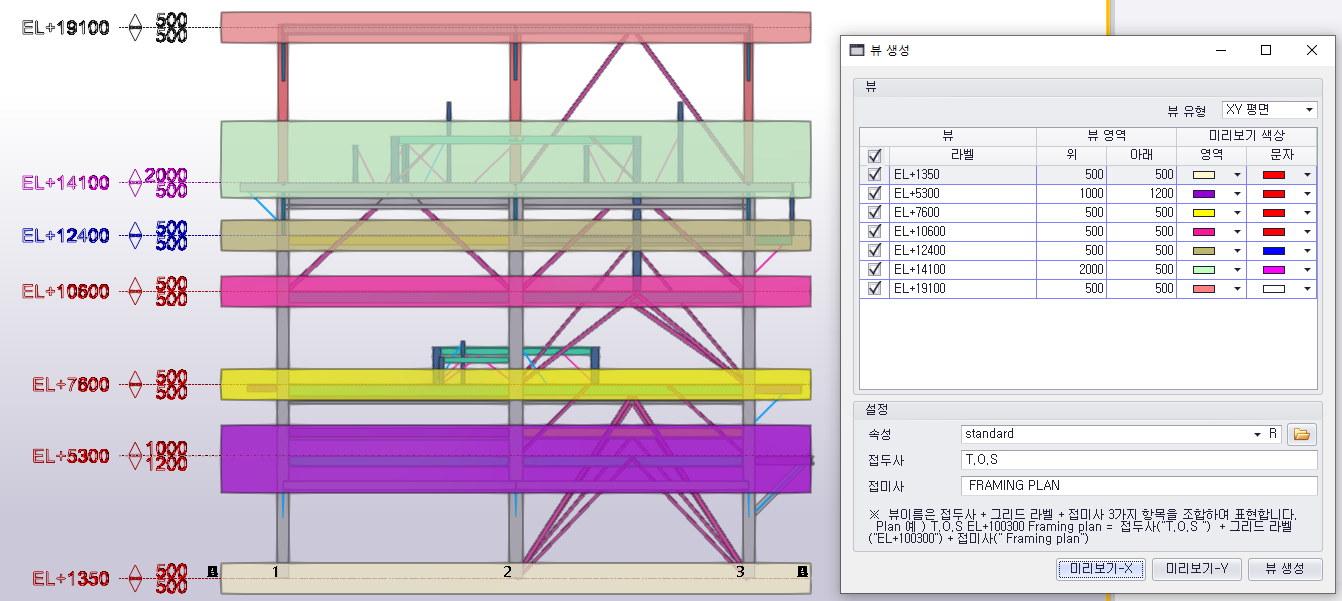Click the 미리보기-Y preview button
The height and width of the screenshot is (601, 1342).
pos(1194,569)
